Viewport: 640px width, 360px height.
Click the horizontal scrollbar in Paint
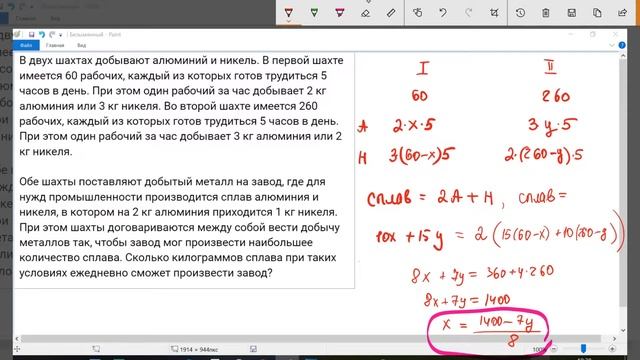311,339
